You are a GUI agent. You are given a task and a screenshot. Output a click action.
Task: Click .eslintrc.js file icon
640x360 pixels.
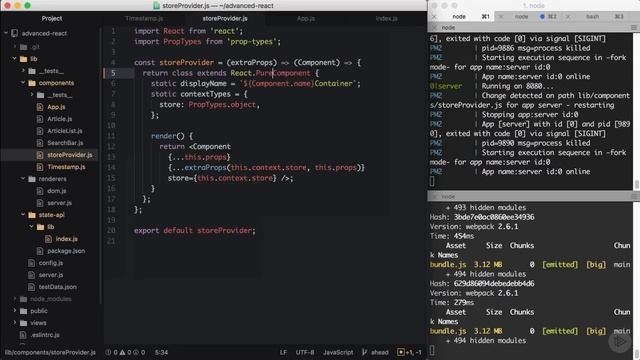pos(23,335)
